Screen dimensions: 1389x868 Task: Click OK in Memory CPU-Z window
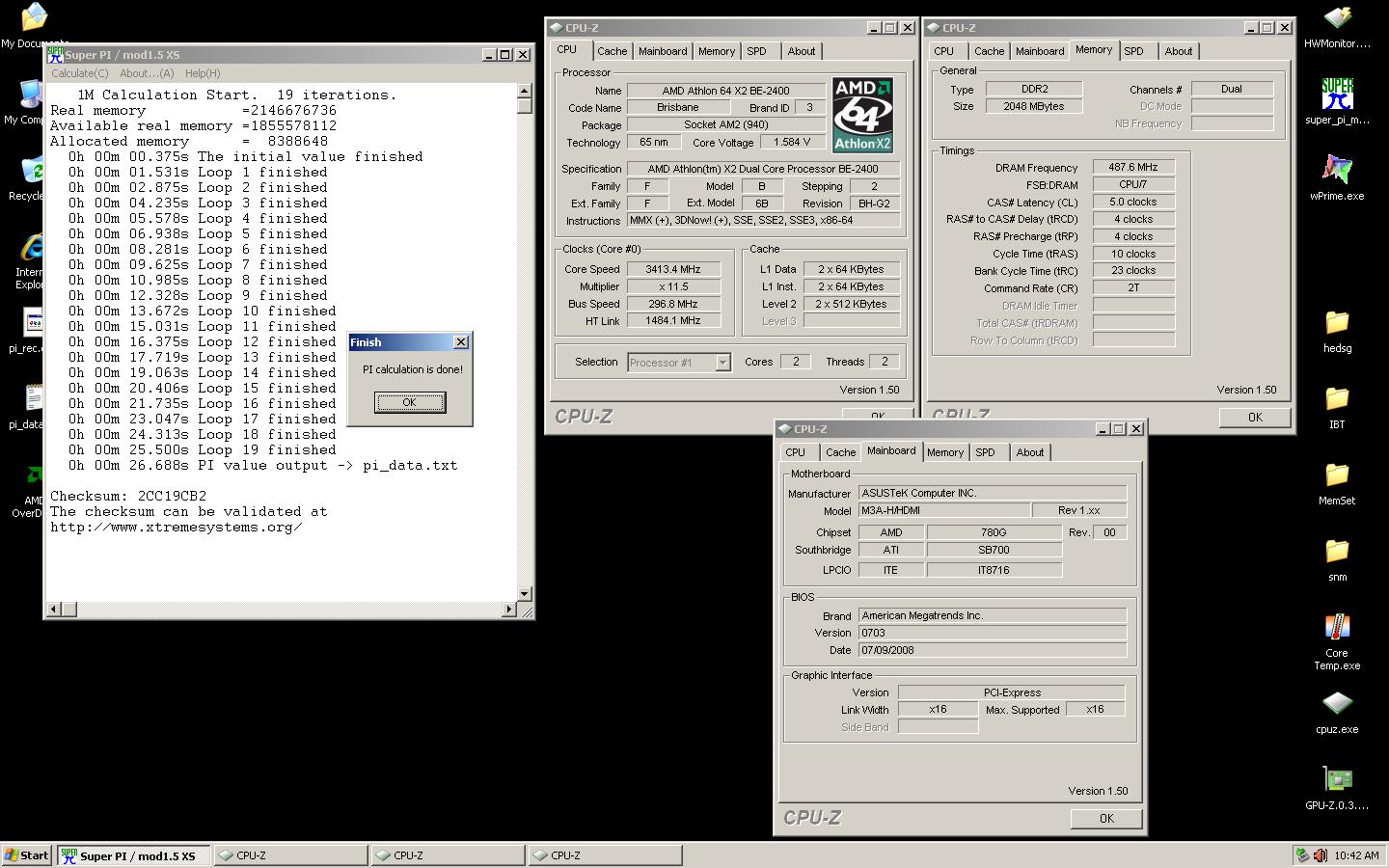pyautogui.click(x=1255, y=417)
